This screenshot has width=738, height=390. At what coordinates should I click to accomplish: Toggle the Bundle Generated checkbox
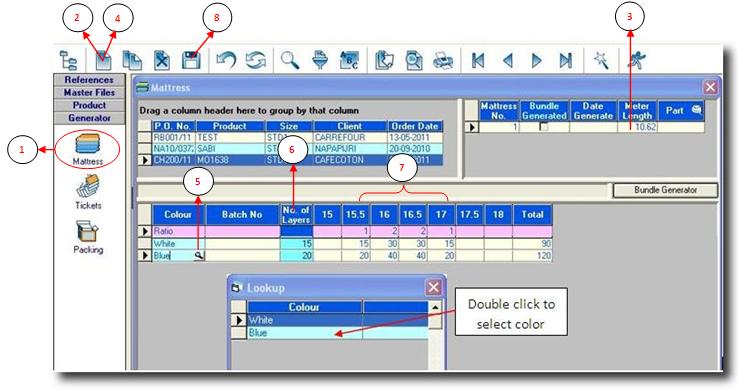(x=544, y=127)
